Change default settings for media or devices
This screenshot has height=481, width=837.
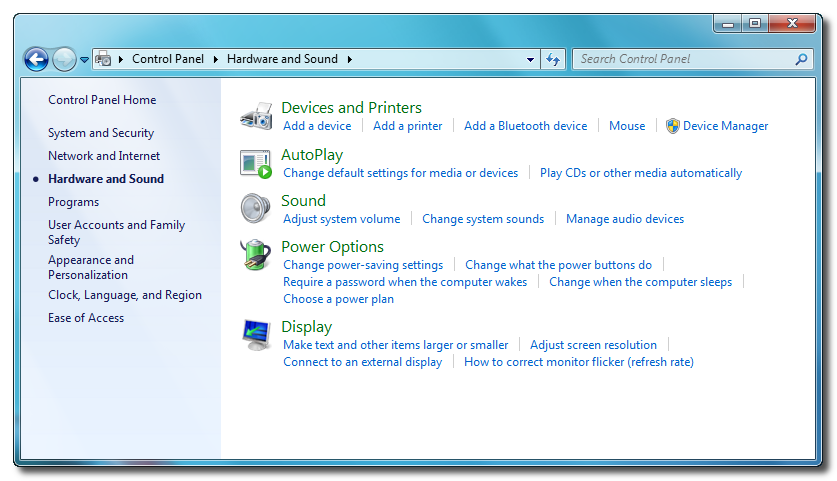(400, 173)
